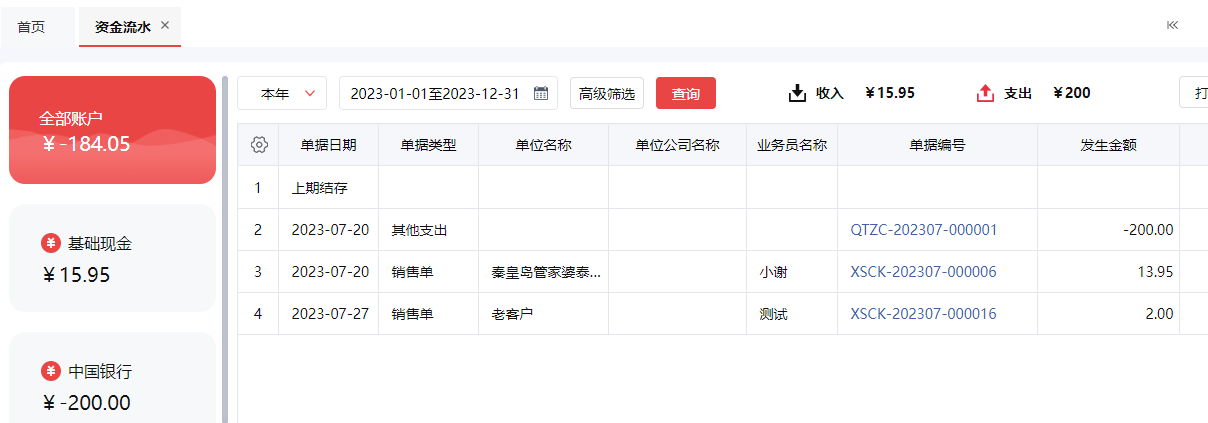Click the 老客户 unit name cell
This screenshot has width=1208, height=423.
point(543,313)
